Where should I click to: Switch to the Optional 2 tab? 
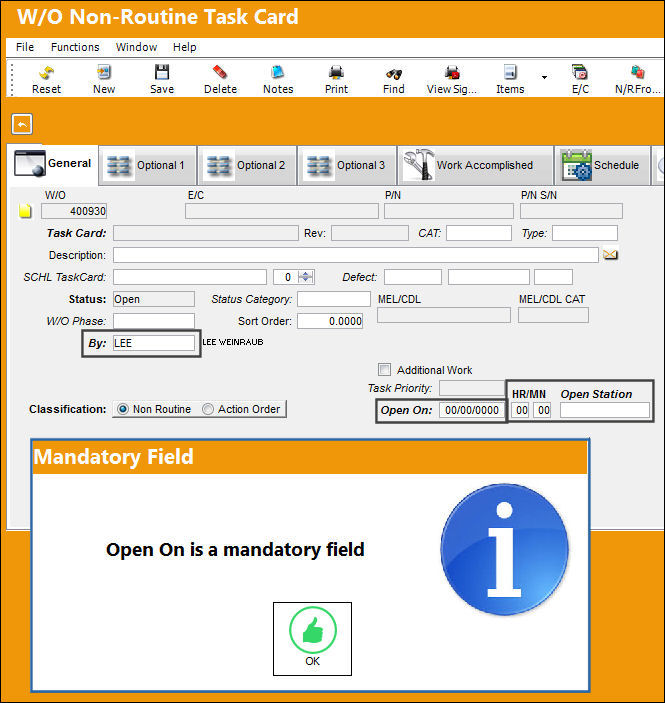[x=248, y=165]
